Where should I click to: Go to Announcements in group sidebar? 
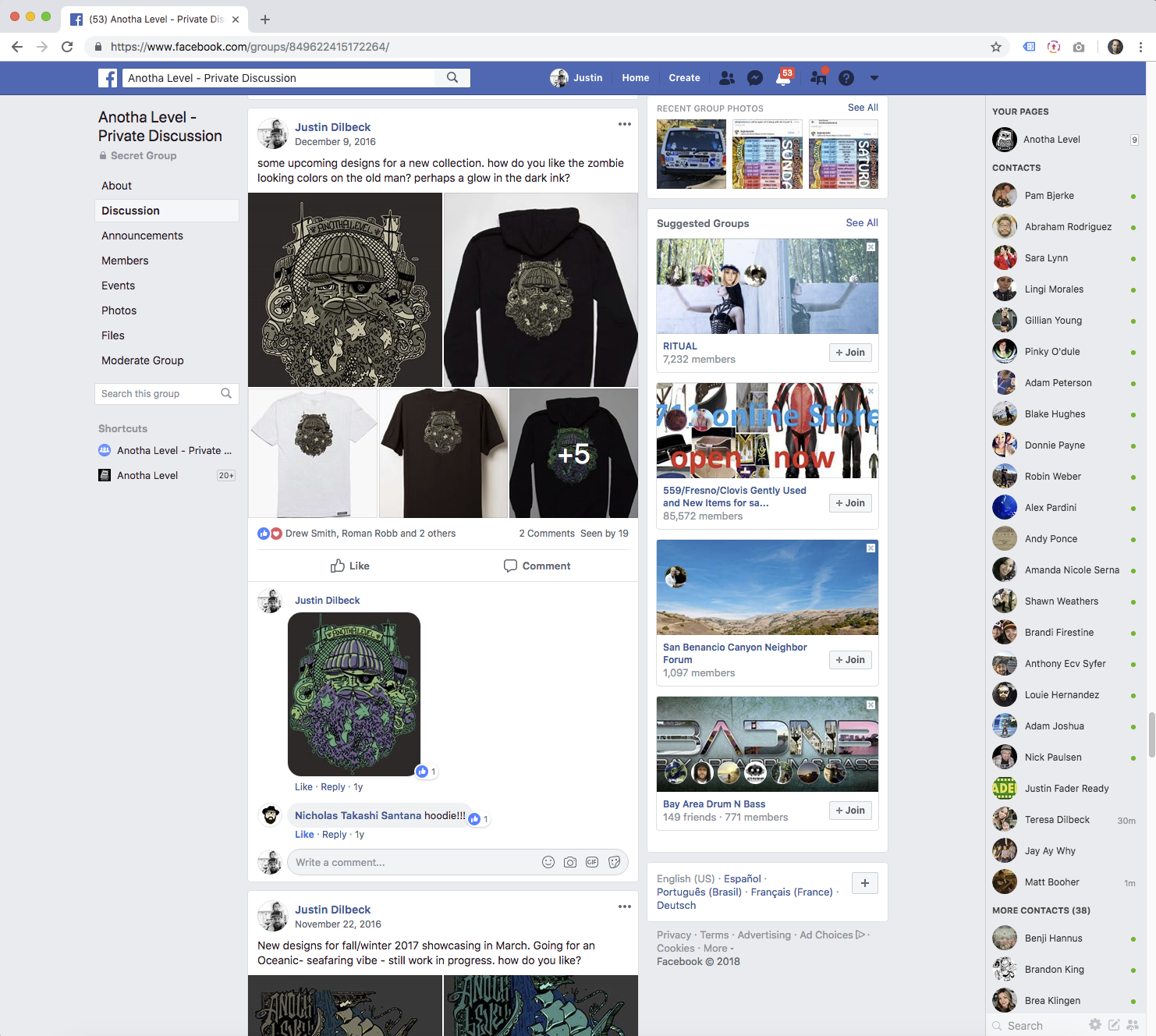tap(142, 236)
